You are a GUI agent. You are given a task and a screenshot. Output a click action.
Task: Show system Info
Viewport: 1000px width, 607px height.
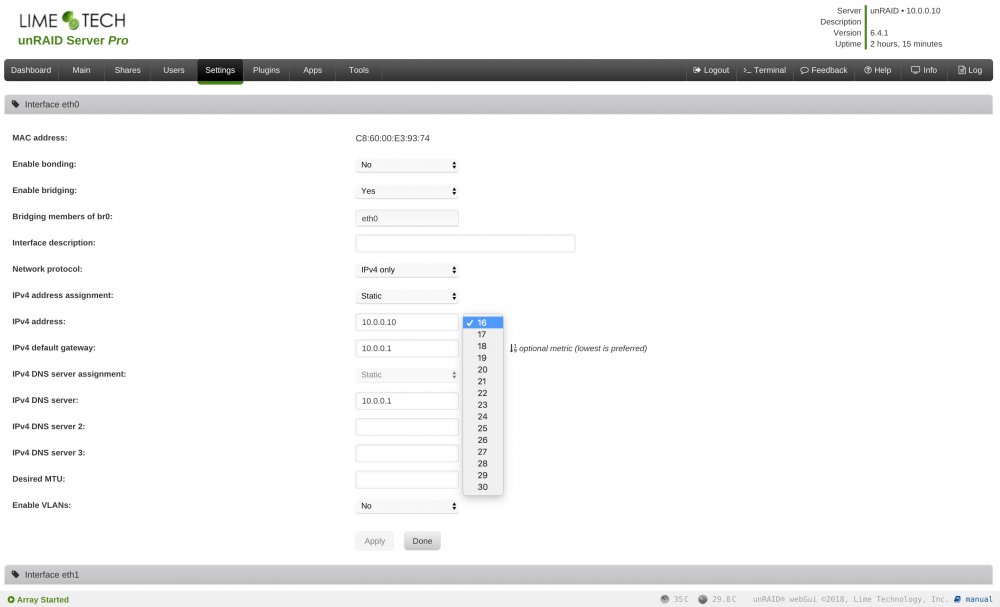(923, 70)
